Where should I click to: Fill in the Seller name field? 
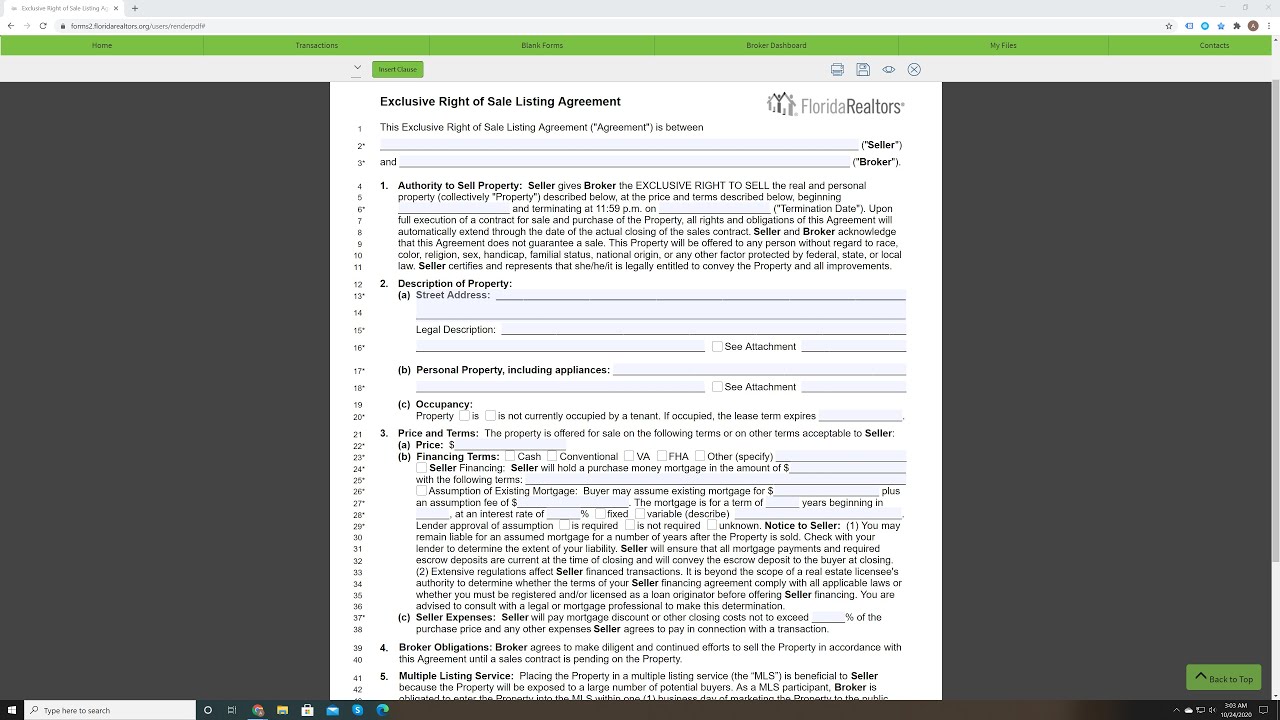pyautogui.click(x=619, y=145)
